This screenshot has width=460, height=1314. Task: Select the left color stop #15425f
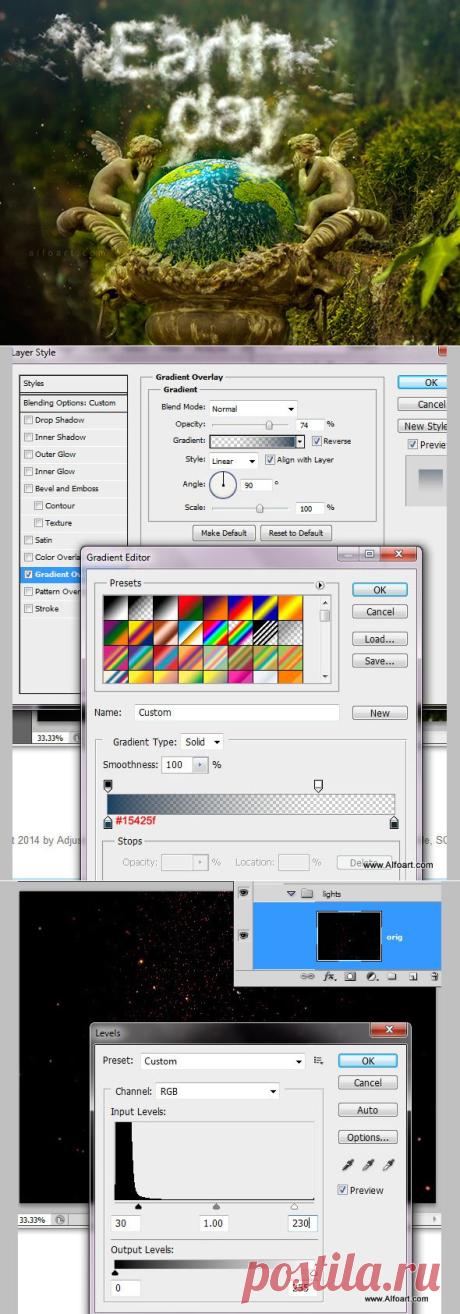[x=108, y=821]
